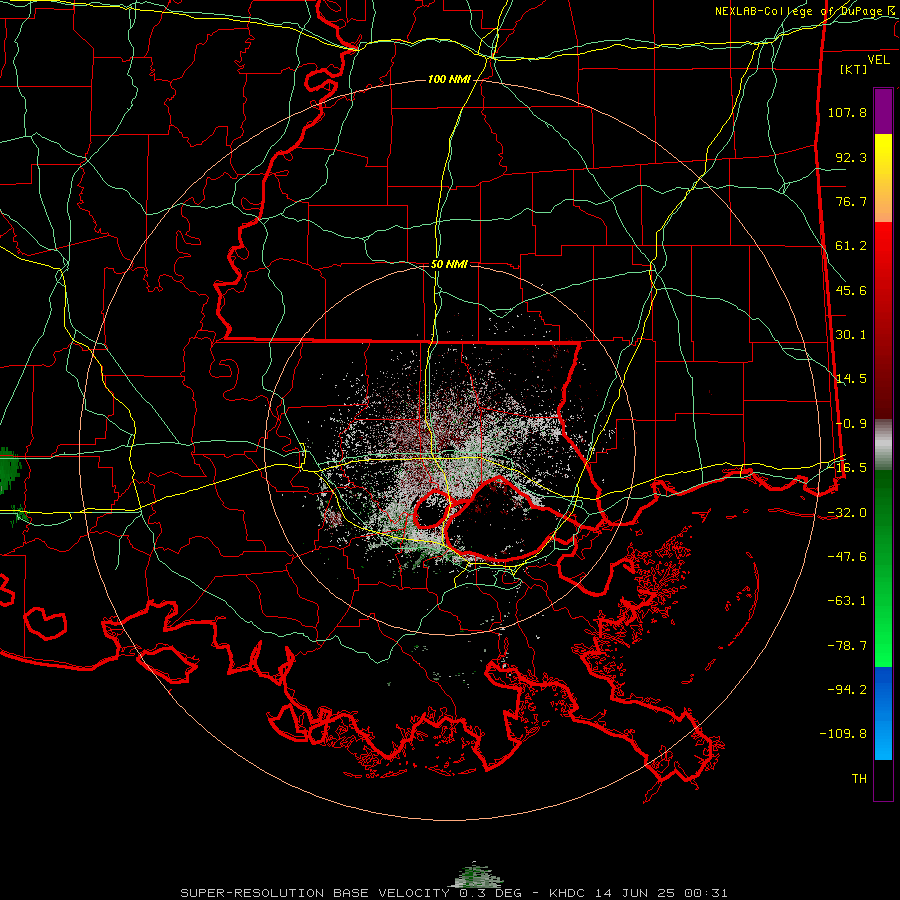This screenshot has height=900, width=900.
Task: Click the purple segment of the velocity color bar
Action: point(883,111)
